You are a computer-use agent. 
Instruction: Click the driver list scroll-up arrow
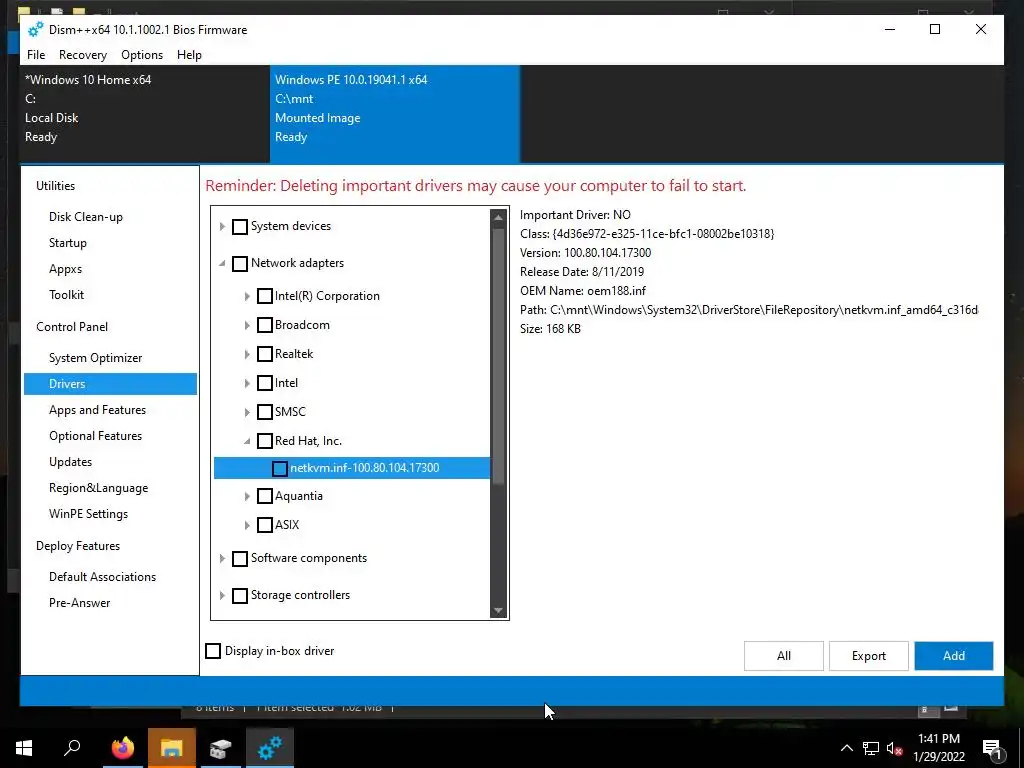coord(498,217)
